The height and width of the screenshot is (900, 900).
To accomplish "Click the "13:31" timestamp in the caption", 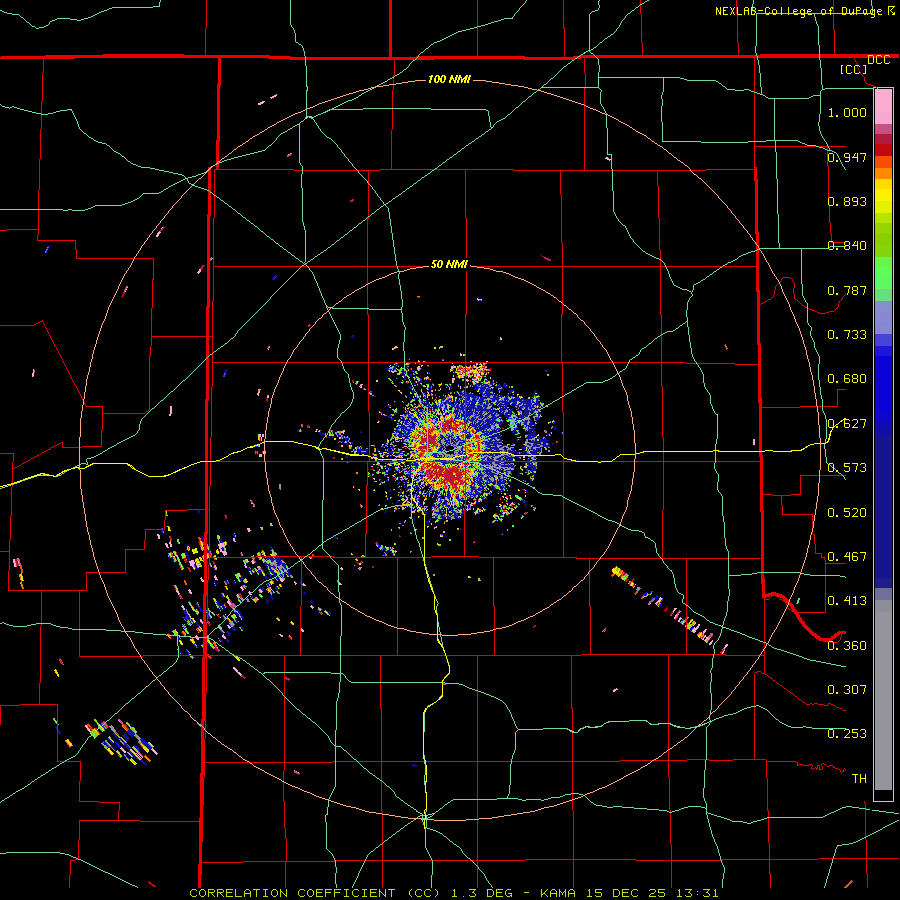I will click(697, 893).
